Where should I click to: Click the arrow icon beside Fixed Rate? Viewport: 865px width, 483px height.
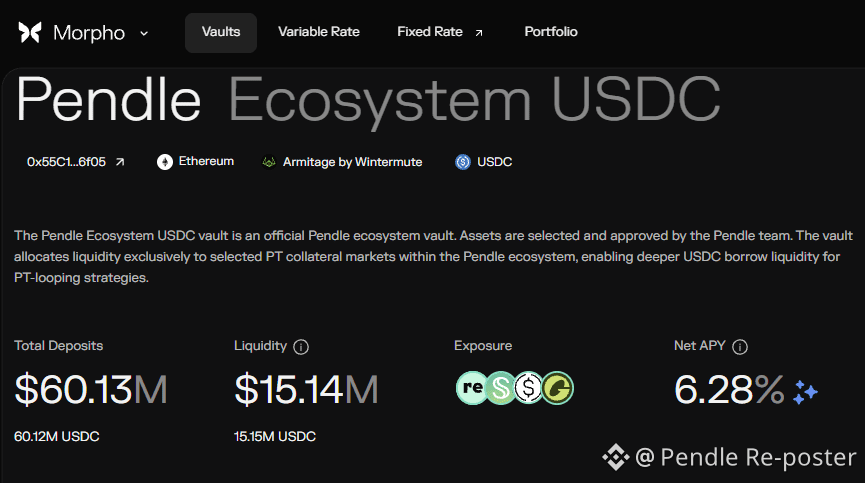pyautogui.click(x=479, y=33)
